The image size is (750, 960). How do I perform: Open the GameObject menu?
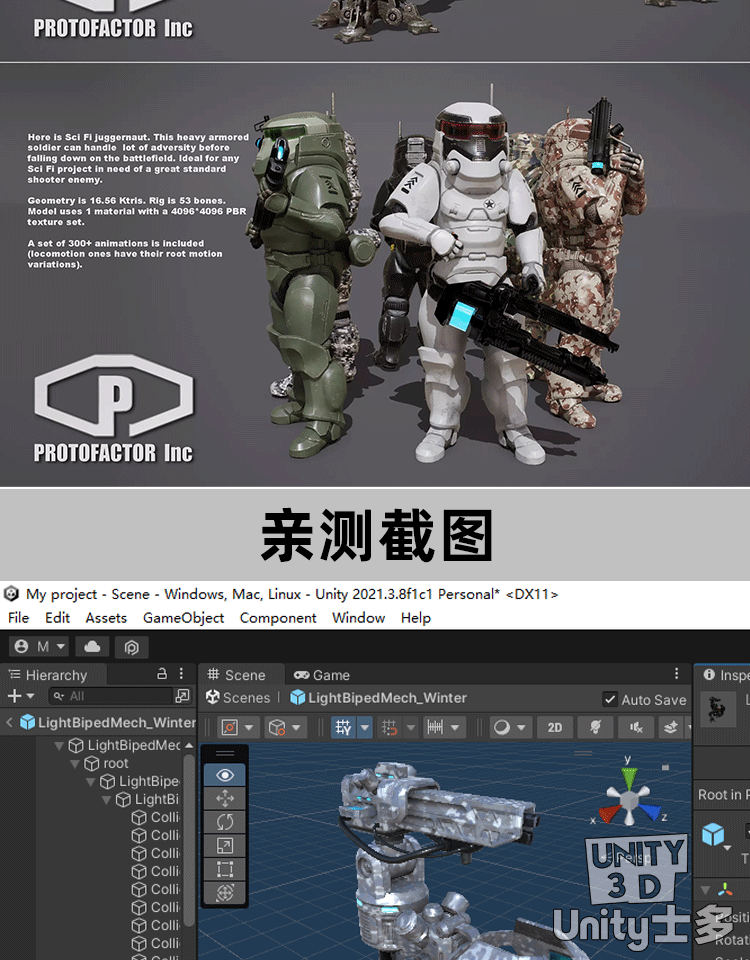pos(184,618)
